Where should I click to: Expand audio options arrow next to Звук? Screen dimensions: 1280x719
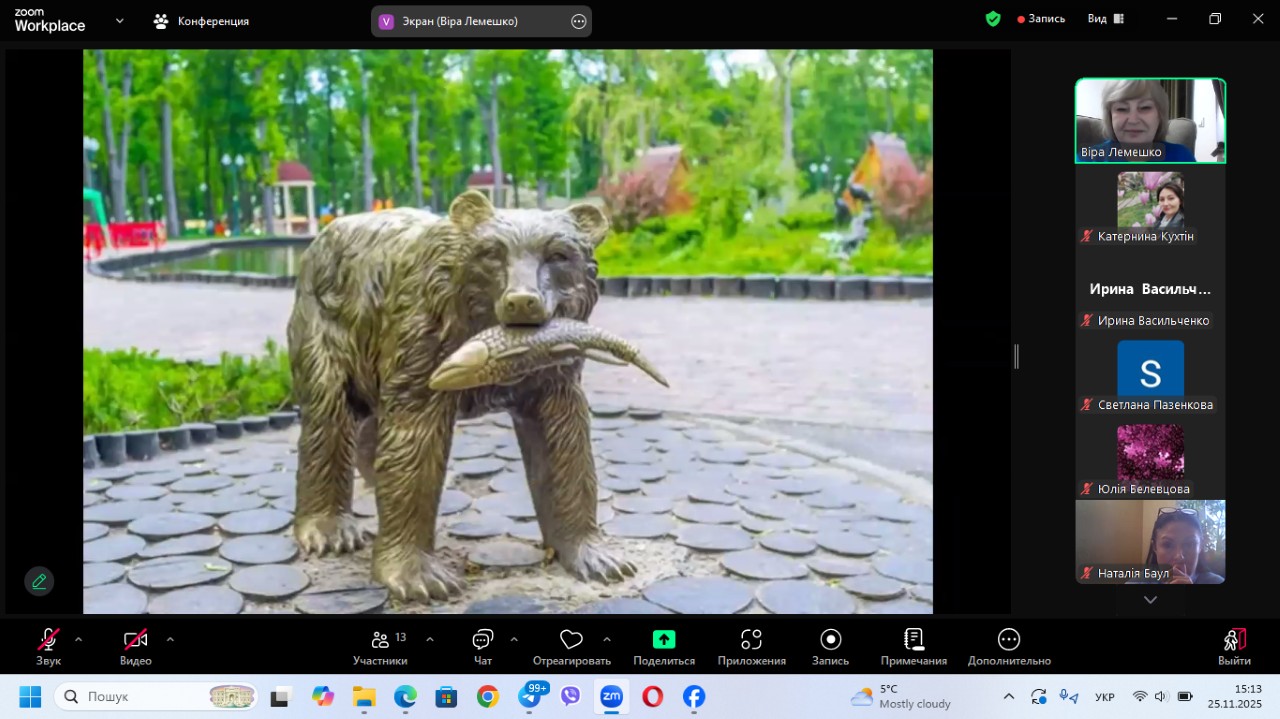[79, 639]
